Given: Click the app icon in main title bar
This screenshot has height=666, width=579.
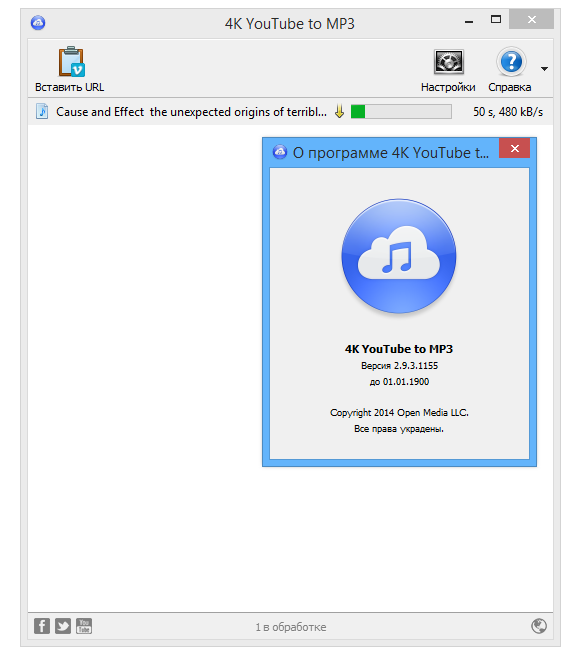Looking at the screenshot, I should click(38, 23).
